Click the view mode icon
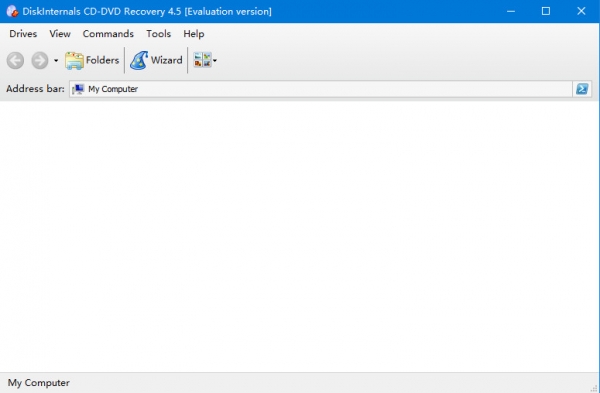Image resolution: width=600 pixels, height=393 pixels. 202,60
